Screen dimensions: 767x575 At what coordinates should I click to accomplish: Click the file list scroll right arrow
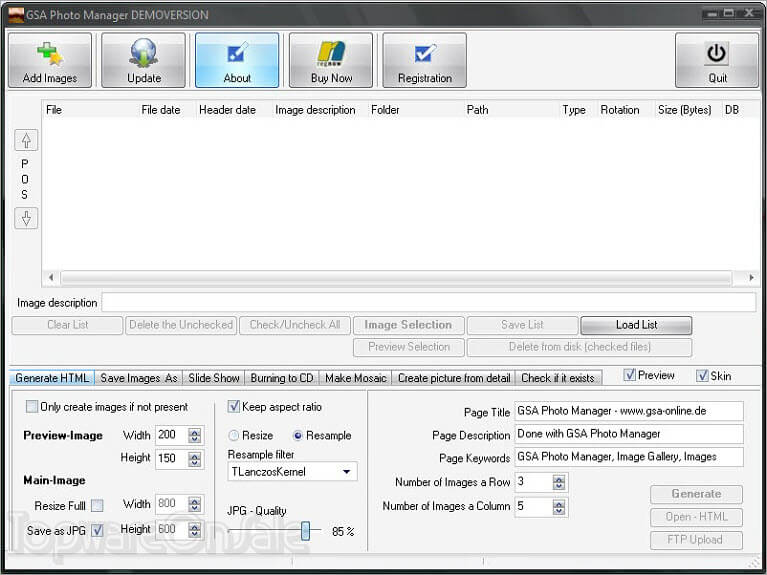pos(751,277)
